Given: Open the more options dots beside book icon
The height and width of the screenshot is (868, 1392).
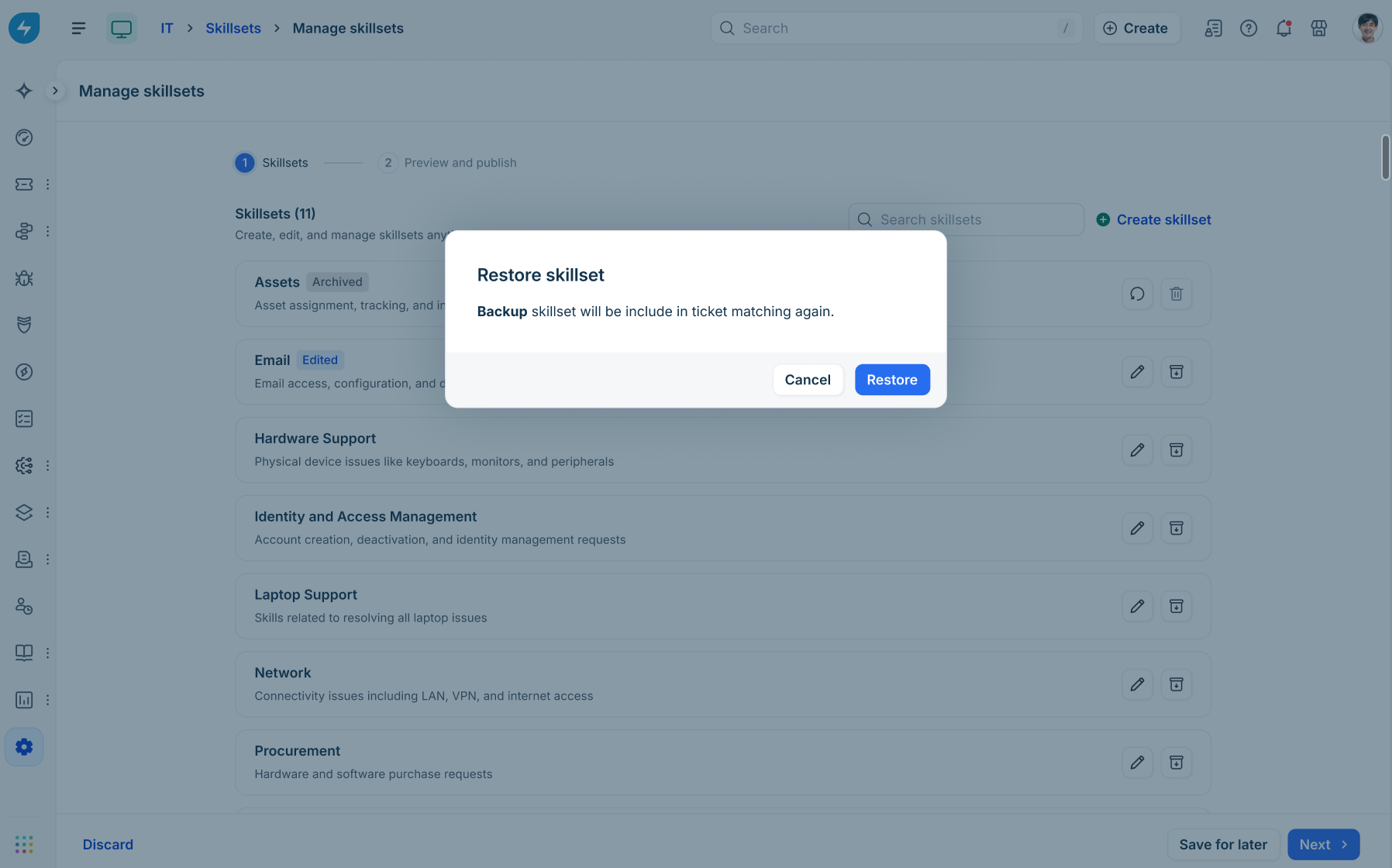Looking at the screenshot, I should (x=47, y=653).
